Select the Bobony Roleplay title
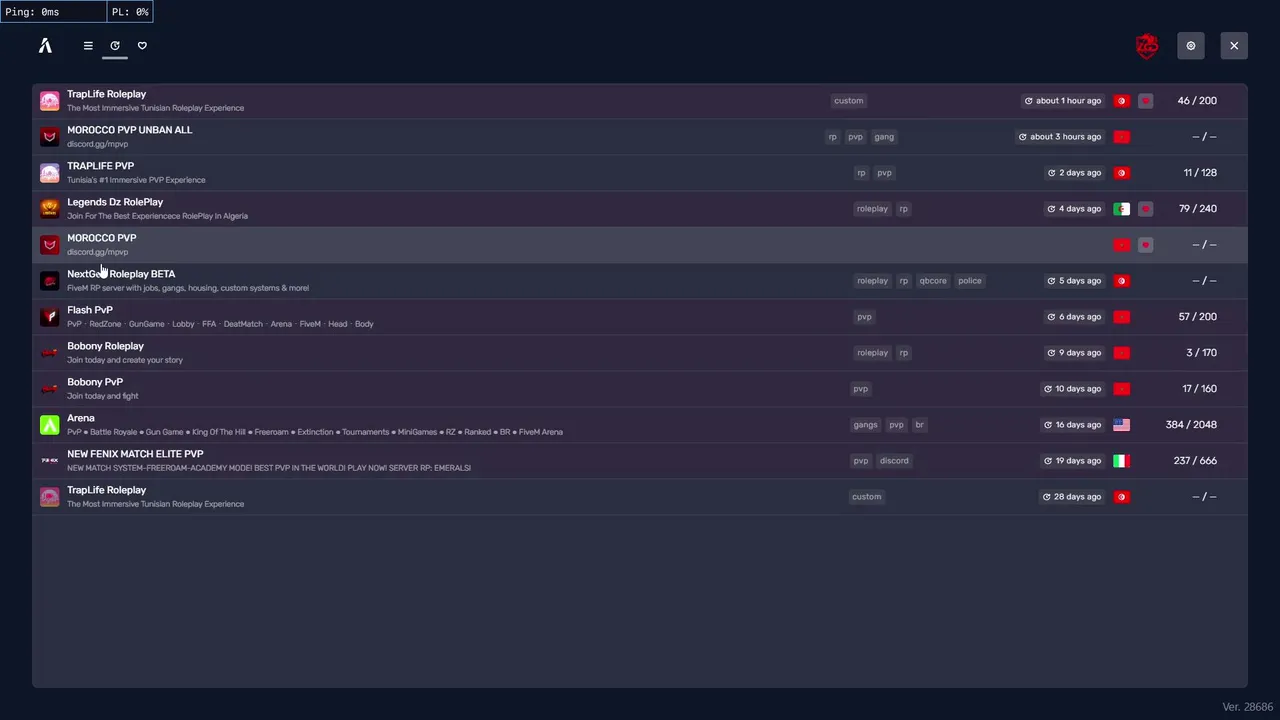This screenshot has height=720, width=1280. 106,346
